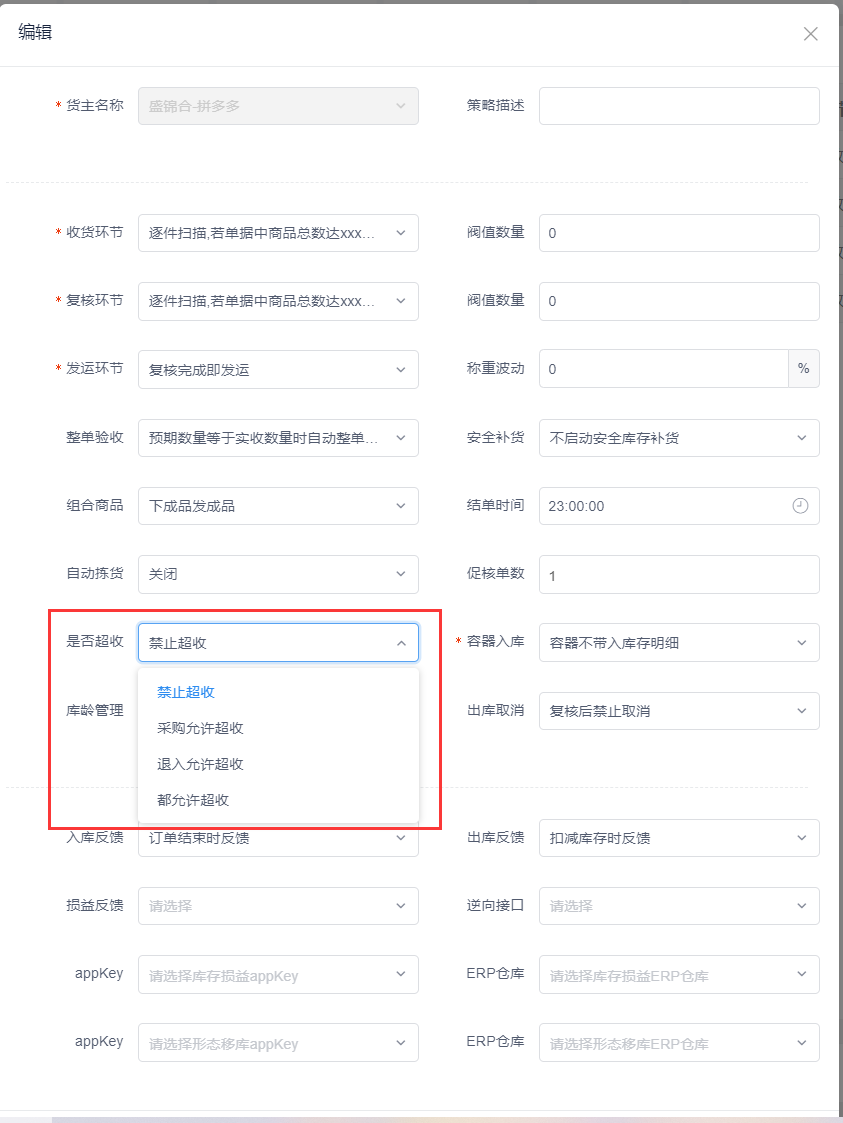Click the 库龄管理 label
The width and height of the screenshot is (843, 1123).
(95, 710)
